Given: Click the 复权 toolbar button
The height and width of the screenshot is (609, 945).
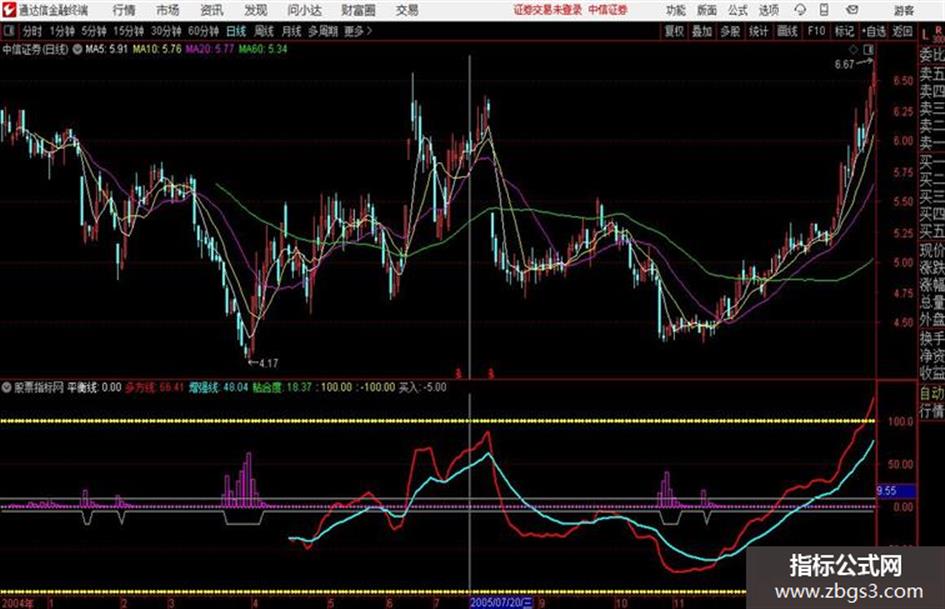Looking at the screenshot, I should [674, 31].
